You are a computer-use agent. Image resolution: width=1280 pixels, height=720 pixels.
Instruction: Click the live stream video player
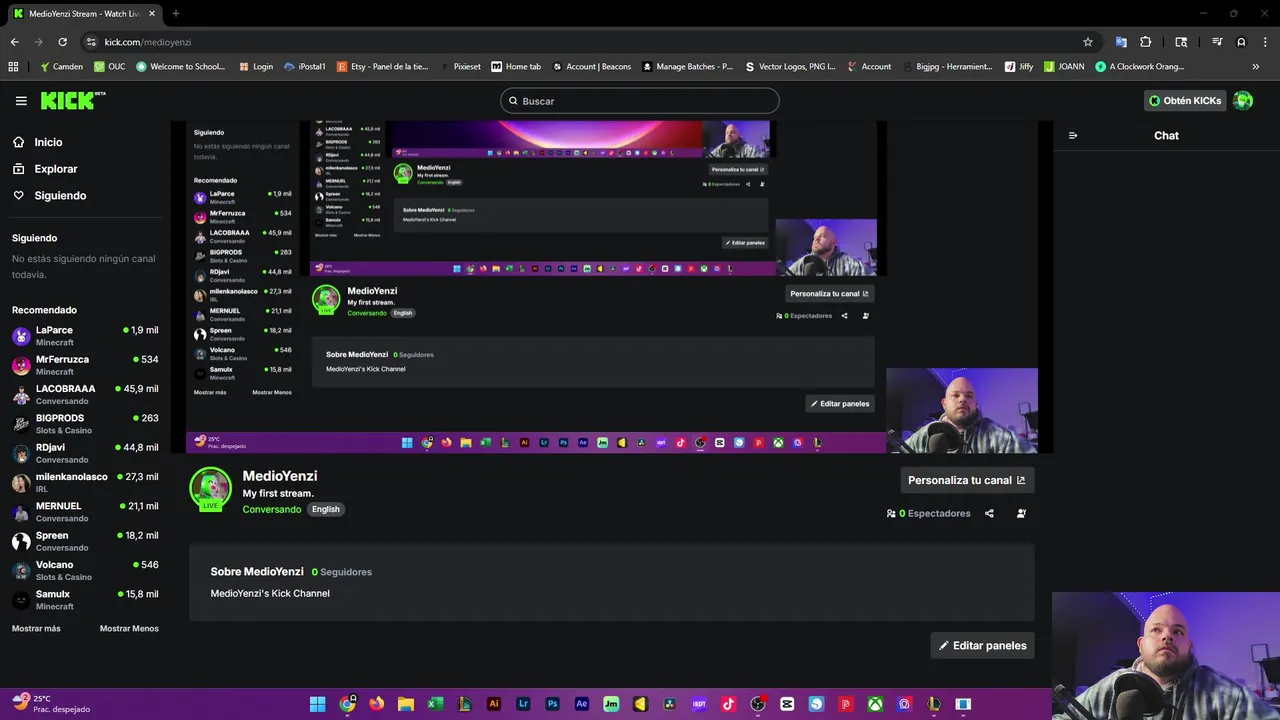pos(611,287)
